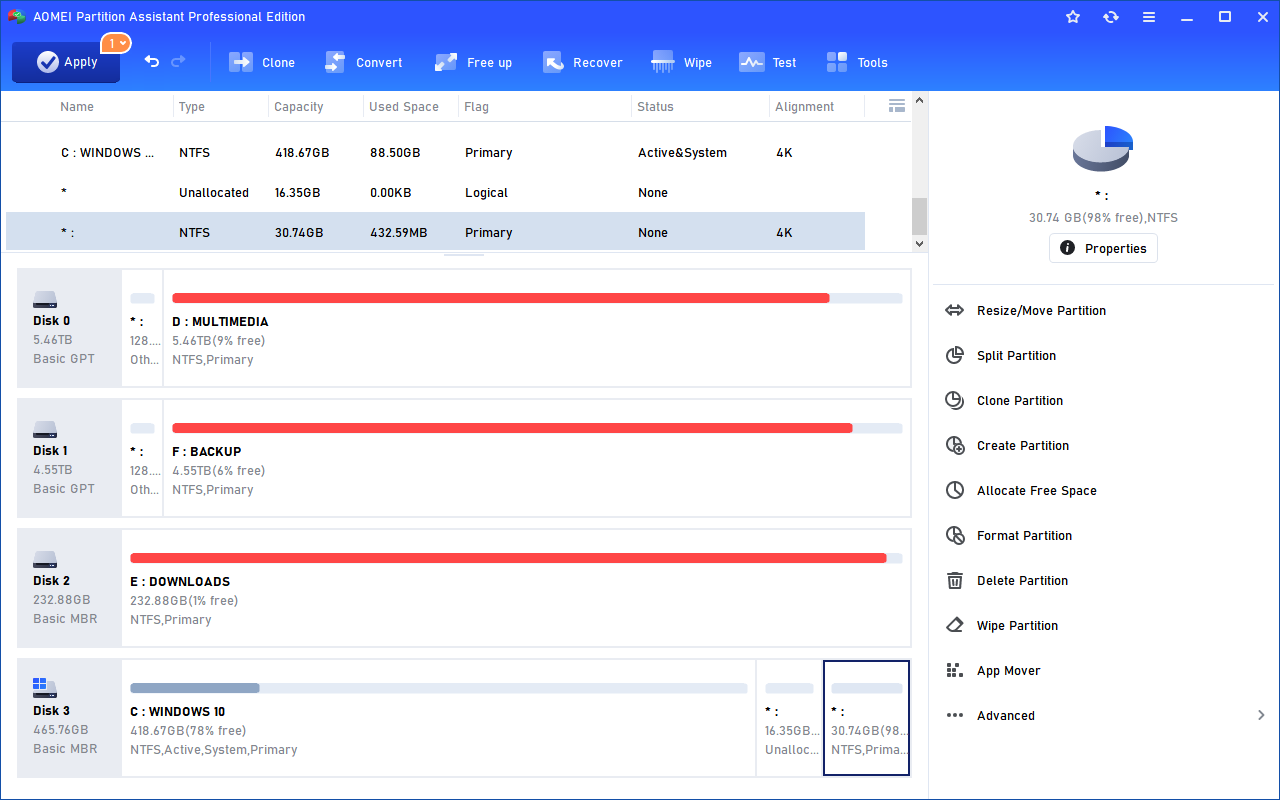Choose Clone Partition

point(1020,401)
